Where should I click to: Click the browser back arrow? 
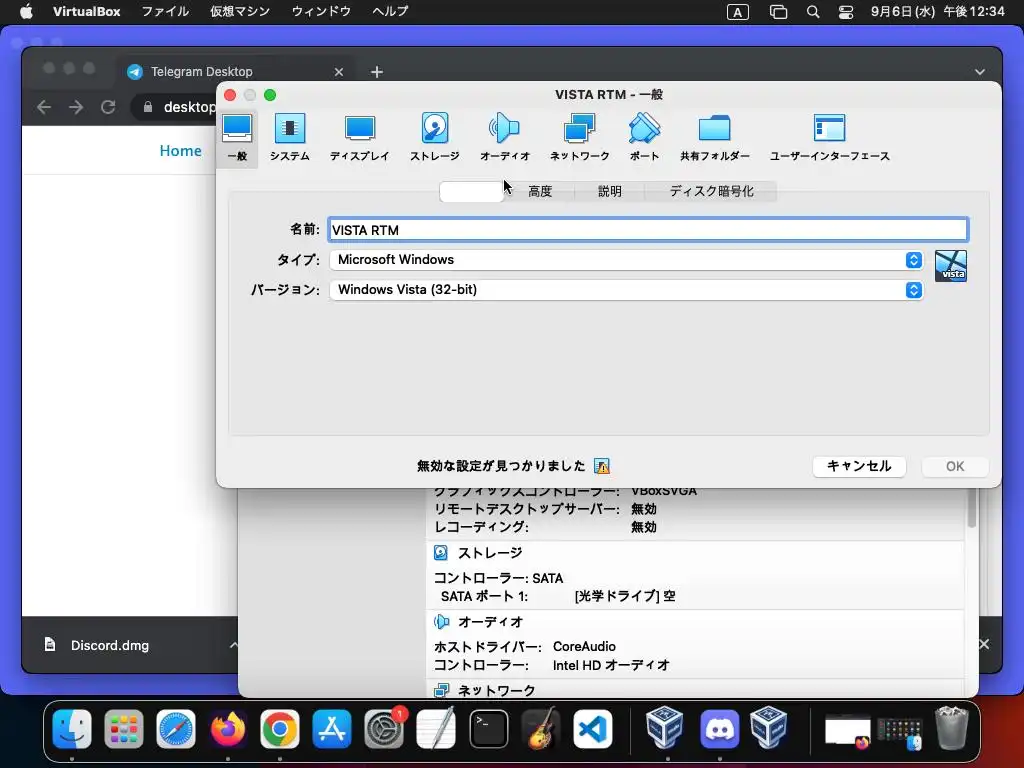(x=44, y=107)
